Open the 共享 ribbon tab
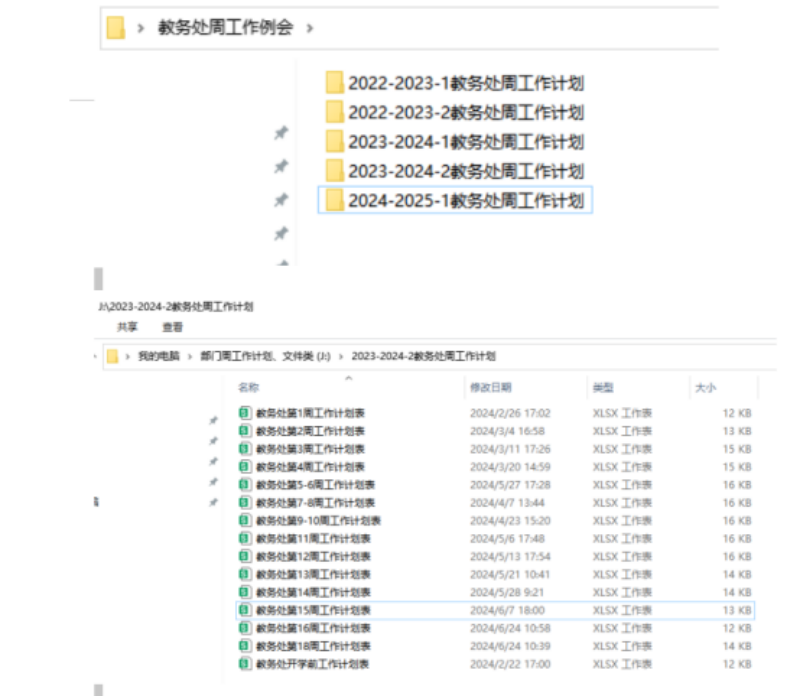This screenshot has width=800, height=696. 127,327
